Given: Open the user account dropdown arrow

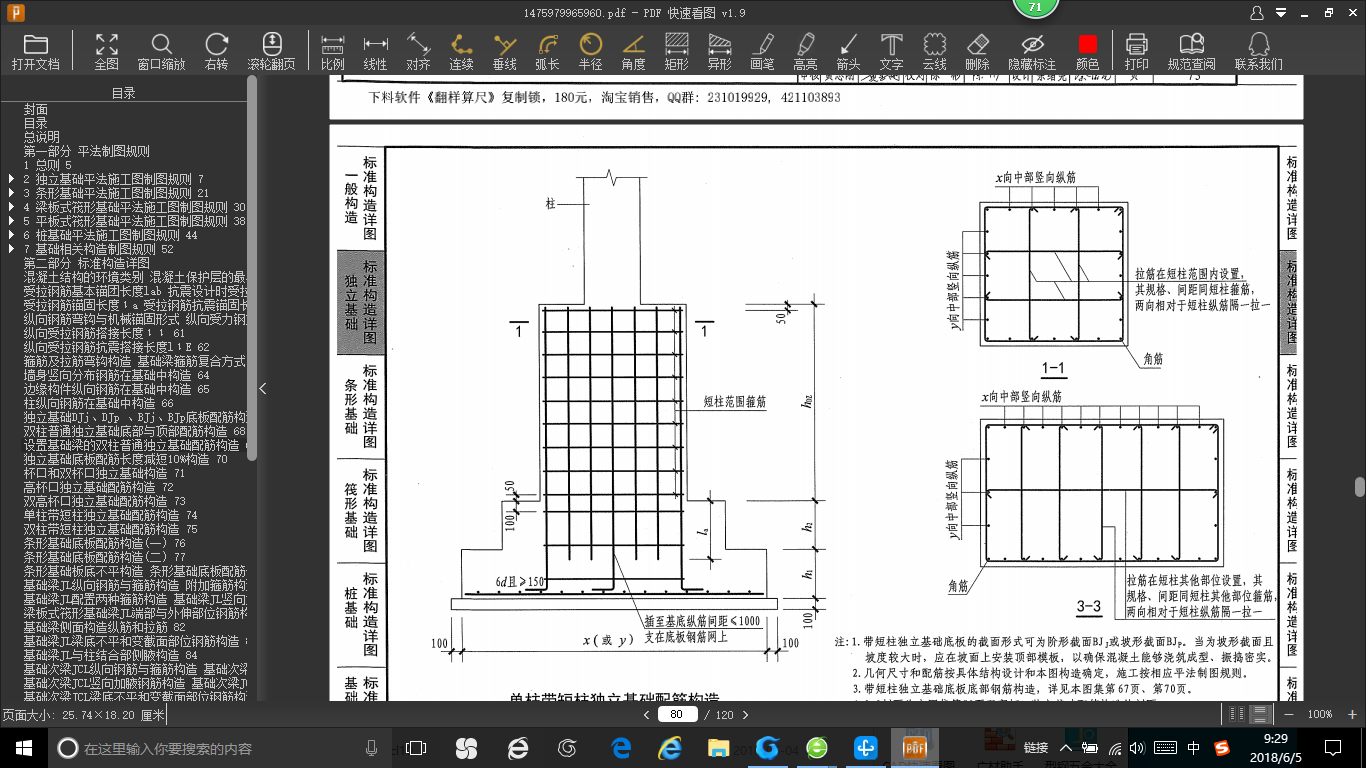Looking at the screenshot, I should 1279,13.
